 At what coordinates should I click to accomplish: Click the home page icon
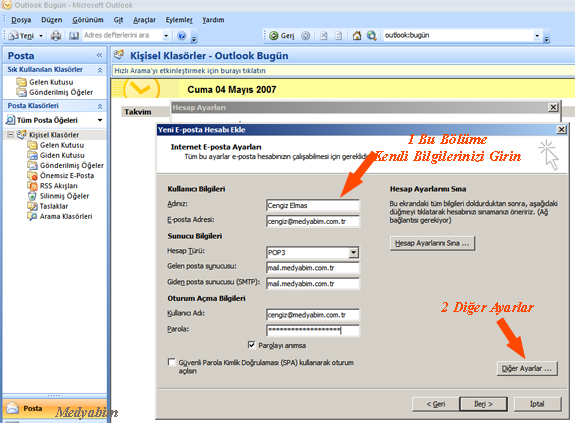pyautogui.click(x=356, y=36)
